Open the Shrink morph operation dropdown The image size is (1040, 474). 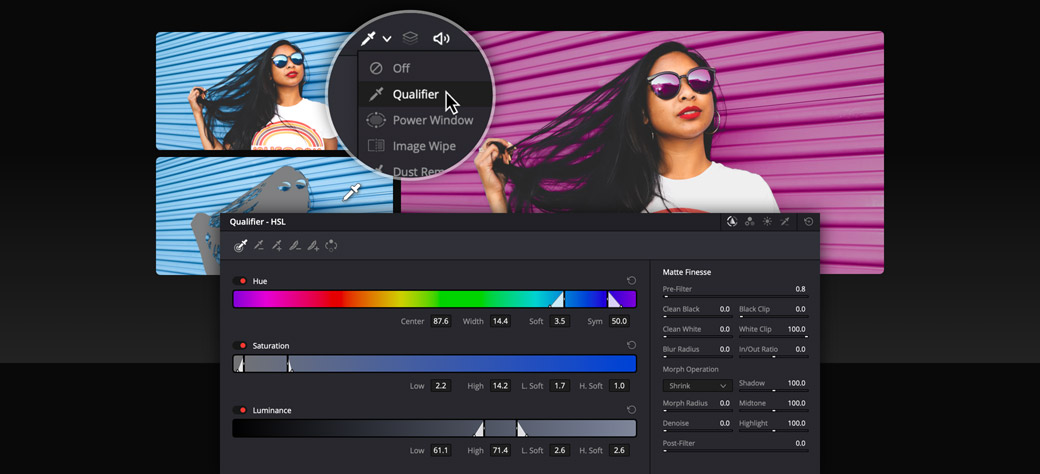pos(697,386)
